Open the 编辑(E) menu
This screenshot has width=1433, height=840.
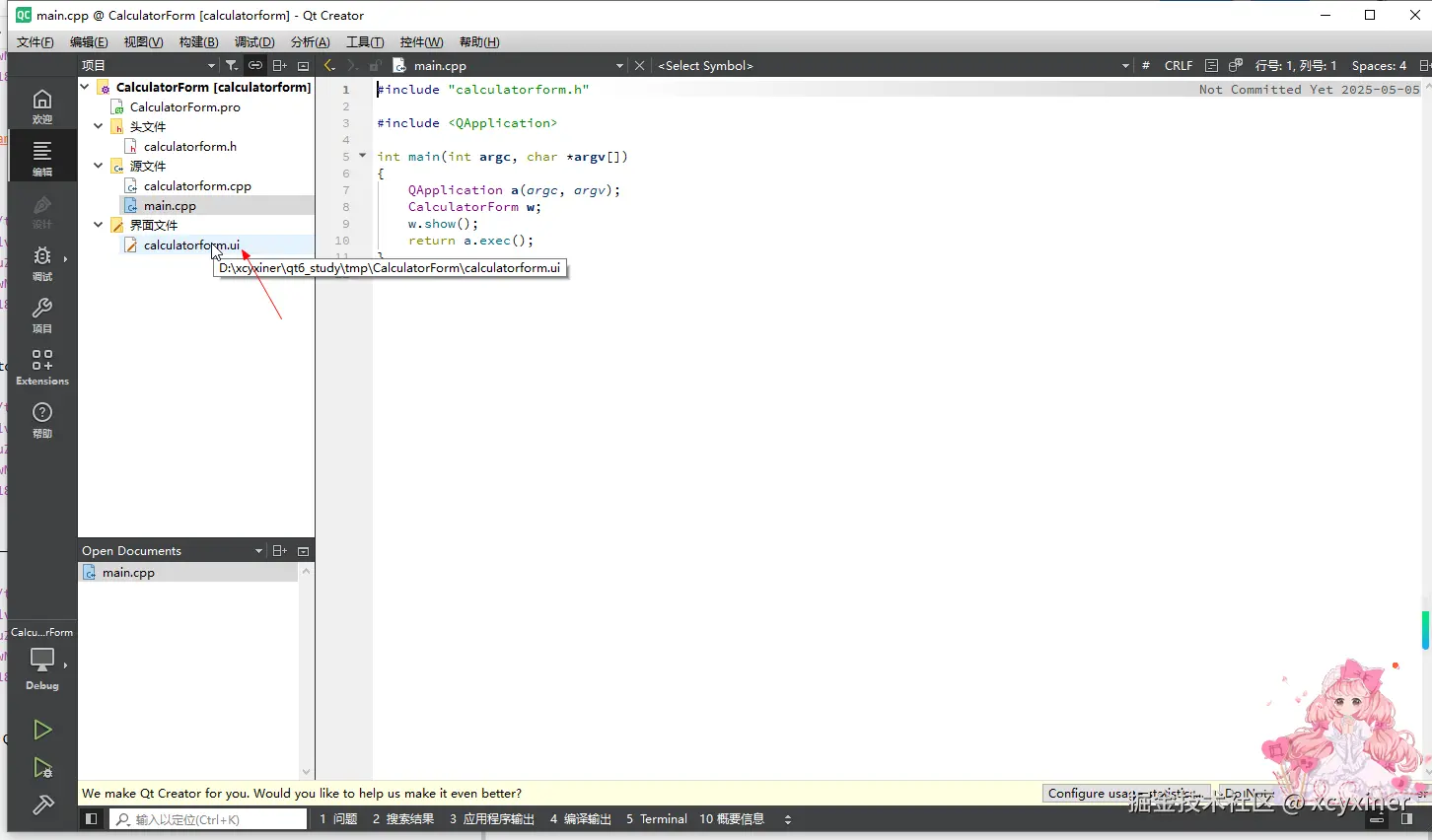coord(89,42)
